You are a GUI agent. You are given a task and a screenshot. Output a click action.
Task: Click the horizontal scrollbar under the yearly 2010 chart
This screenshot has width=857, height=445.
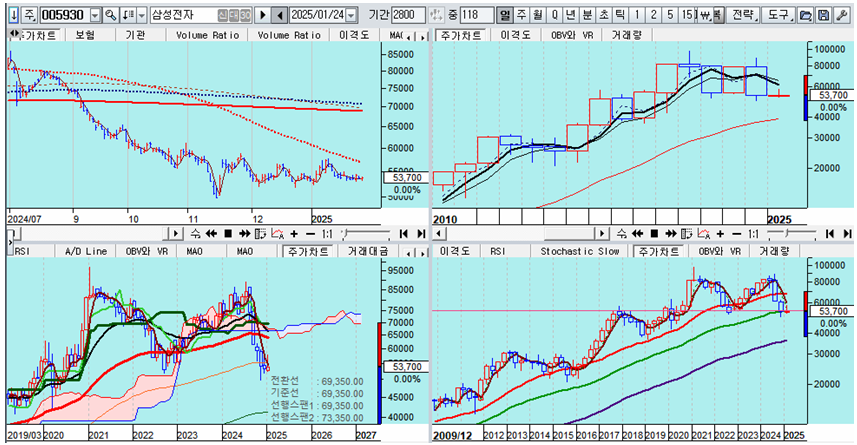click(520, 234)
